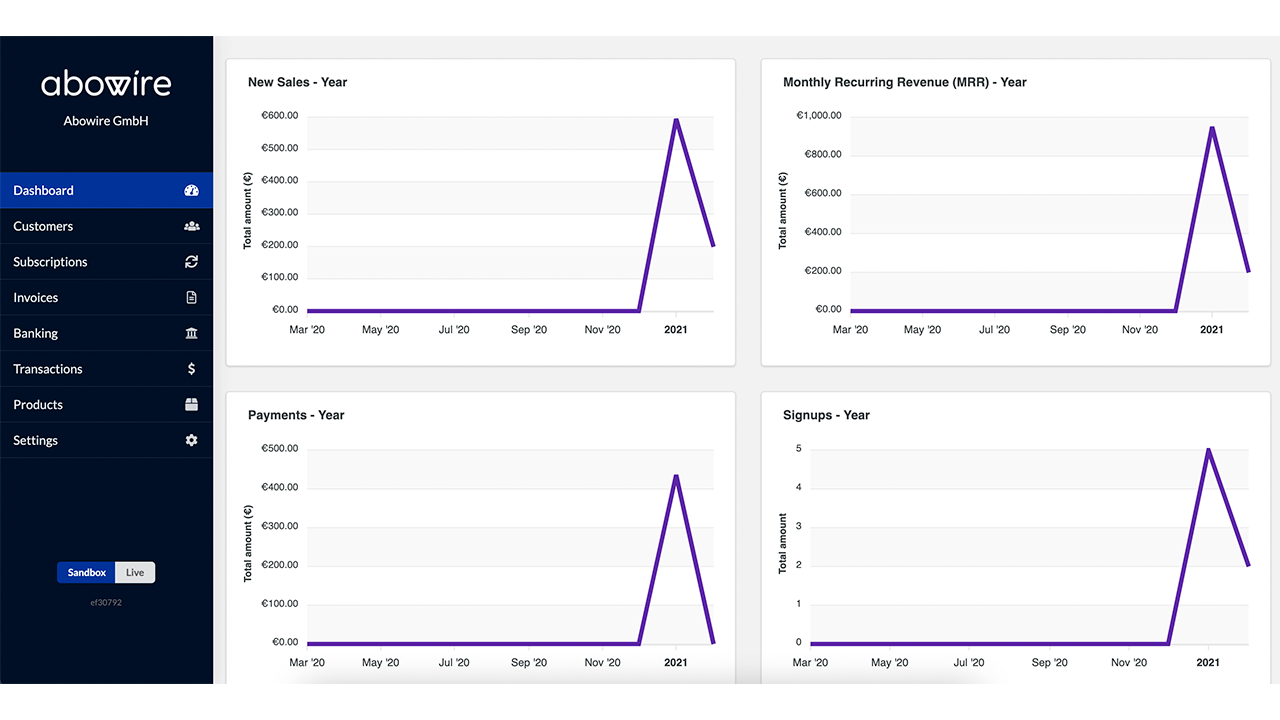Screen dimensions: 1280x720
Task: Click the Signups - Year chart title
Action: pyautogui.click(x=826, y=415)
